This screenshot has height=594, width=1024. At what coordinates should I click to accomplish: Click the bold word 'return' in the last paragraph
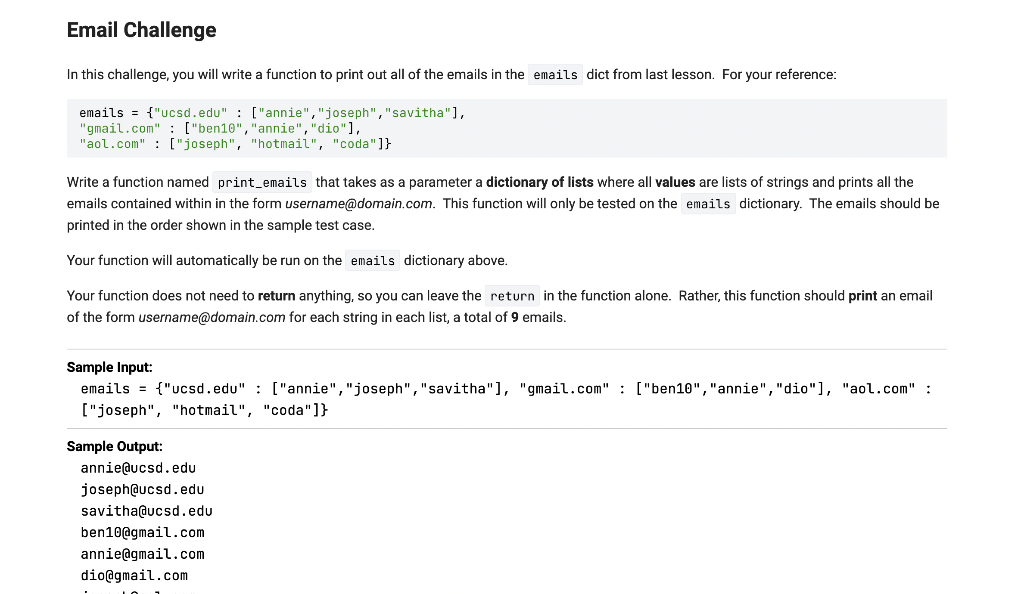276,296
